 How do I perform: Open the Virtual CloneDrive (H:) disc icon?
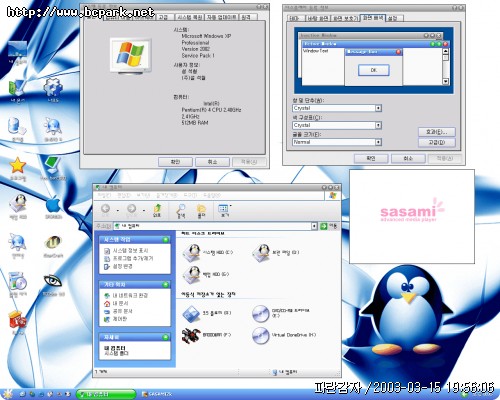point(261,335)
